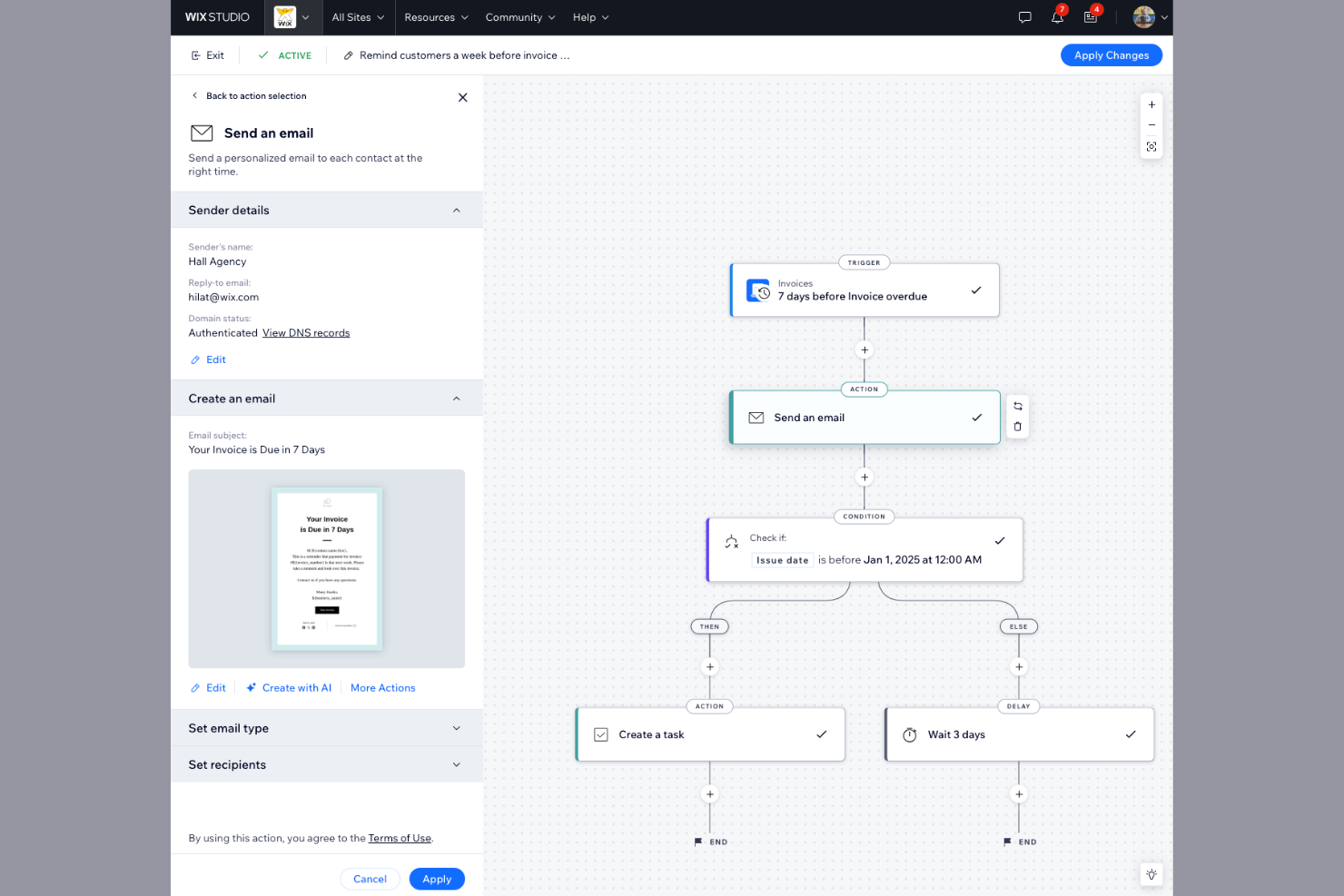Viewport: 1344px width, 896px height.
Task: Click the email template preview thumbnail
Action: tap(327, 569)
